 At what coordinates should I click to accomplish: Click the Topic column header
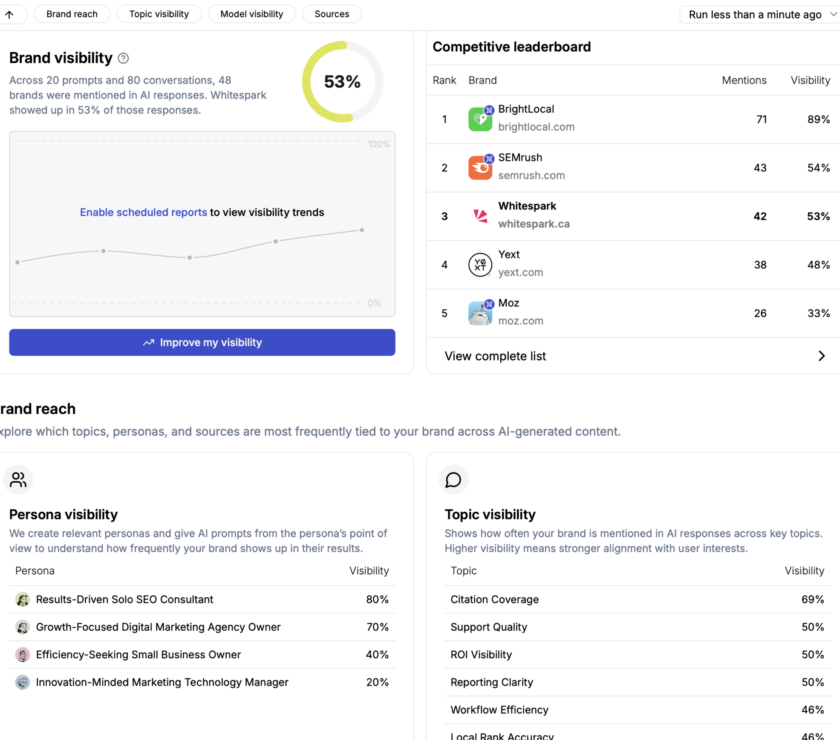[463, 571]
